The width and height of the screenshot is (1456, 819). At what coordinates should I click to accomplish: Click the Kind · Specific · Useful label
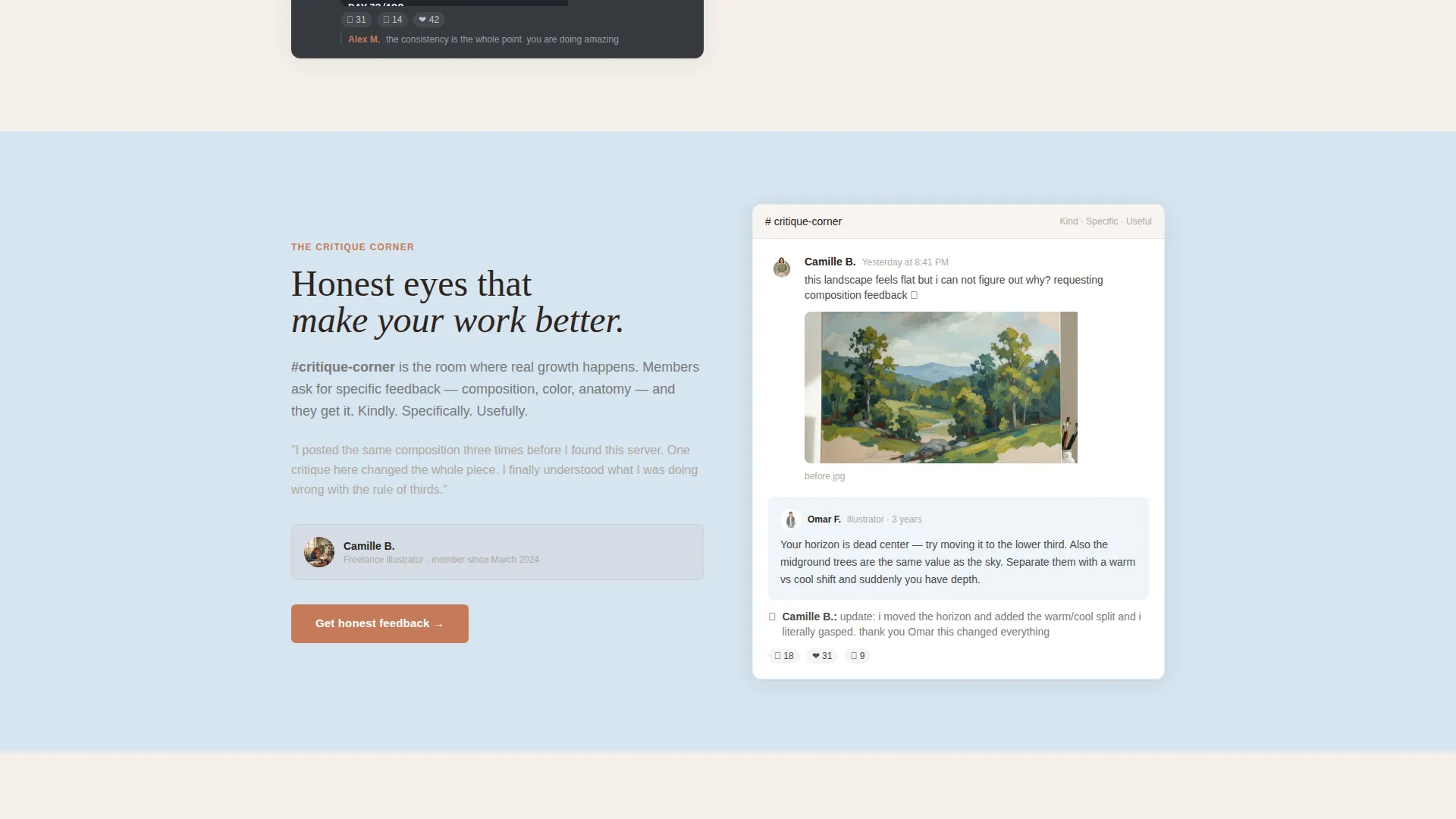click(1105, 221)
